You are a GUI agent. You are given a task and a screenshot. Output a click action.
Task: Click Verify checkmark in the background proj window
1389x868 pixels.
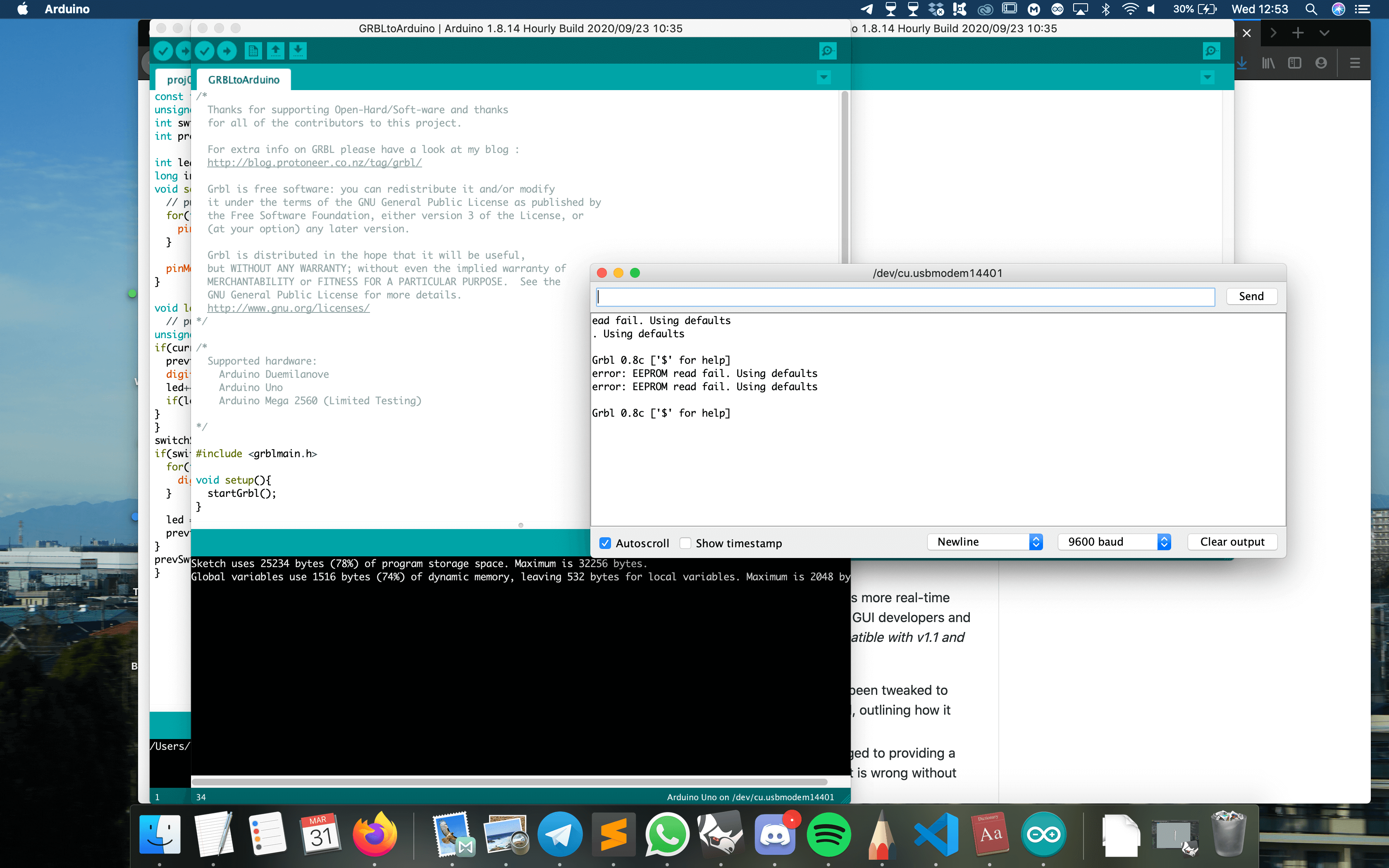pyautogui.click(x=163, y=51)
